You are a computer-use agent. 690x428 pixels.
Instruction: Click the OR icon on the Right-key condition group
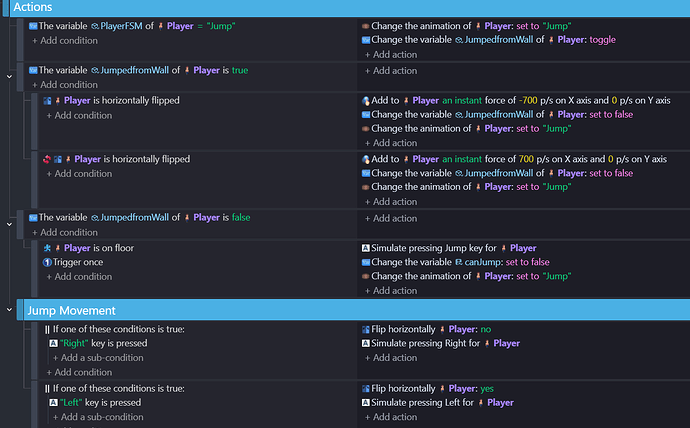click(x=47, y=329)
